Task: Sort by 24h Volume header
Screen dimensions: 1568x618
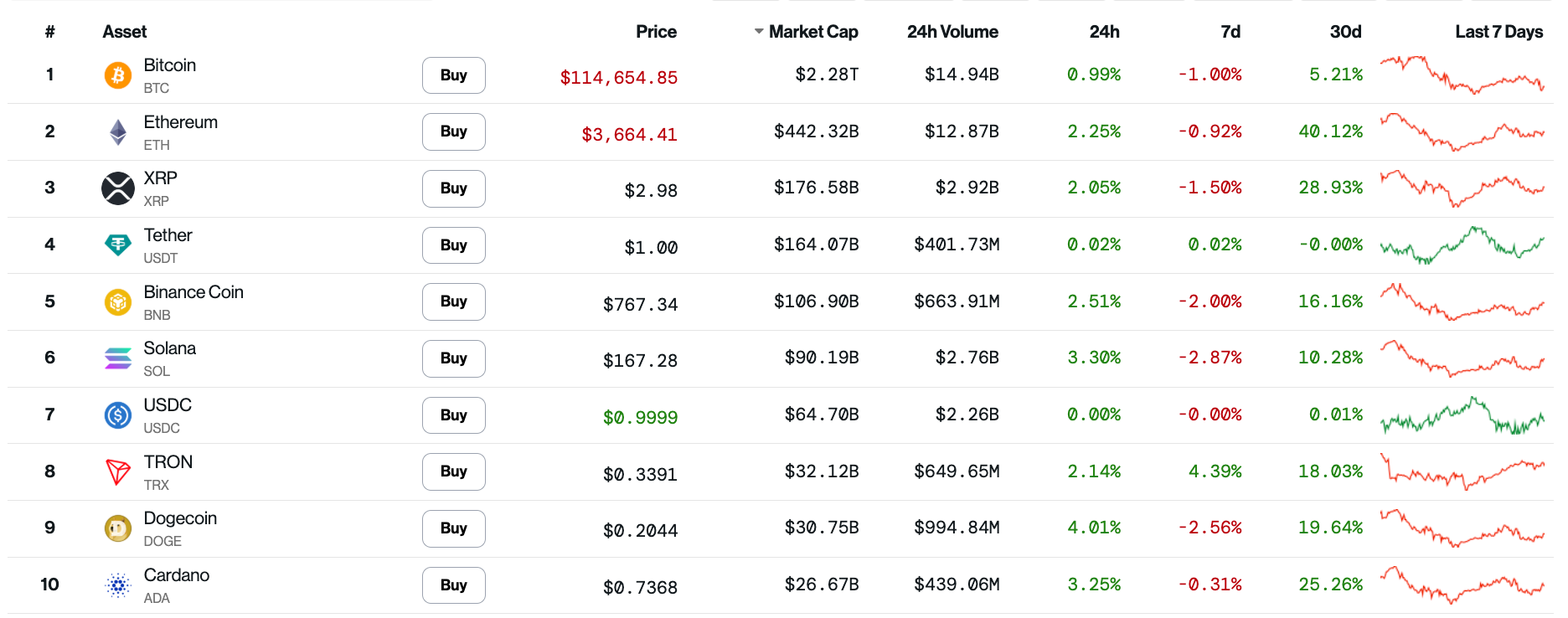Action: tap(952, 32)
